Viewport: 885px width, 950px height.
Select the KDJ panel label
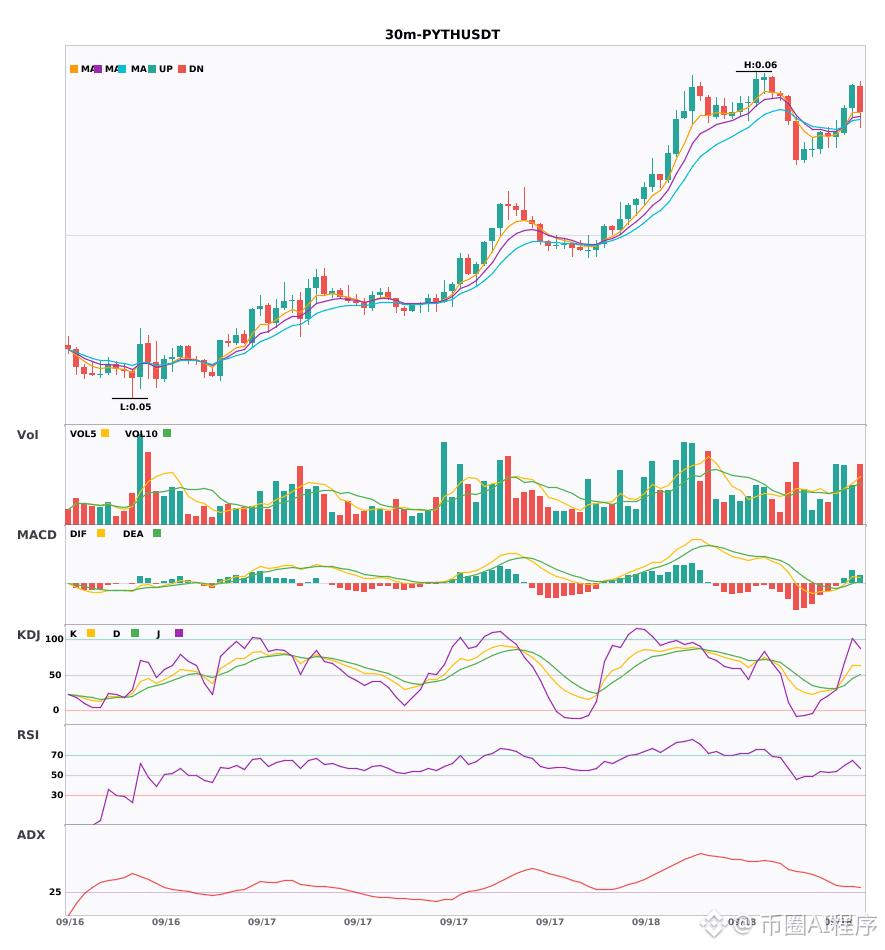[x=28, y=635]
